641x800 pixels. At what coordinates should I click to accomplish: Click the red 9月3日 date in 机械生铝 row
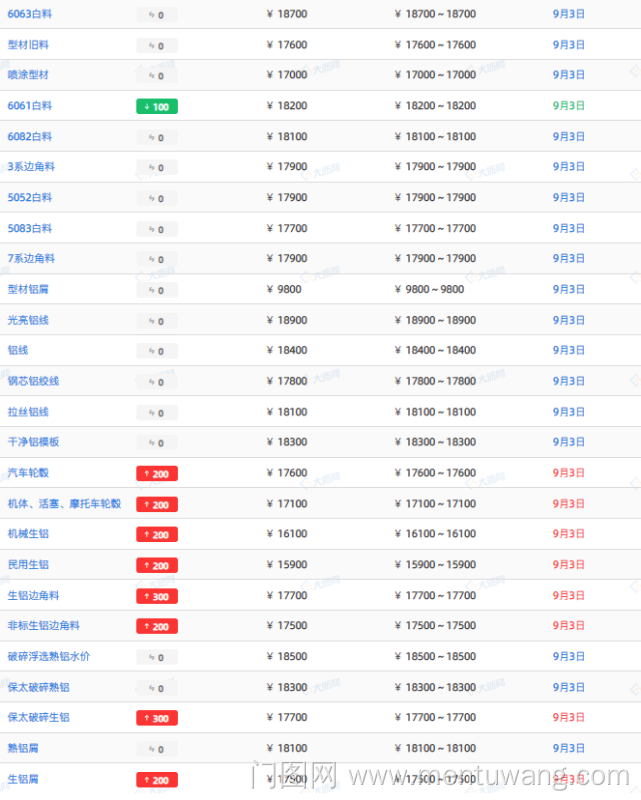[x=568, y=534]
